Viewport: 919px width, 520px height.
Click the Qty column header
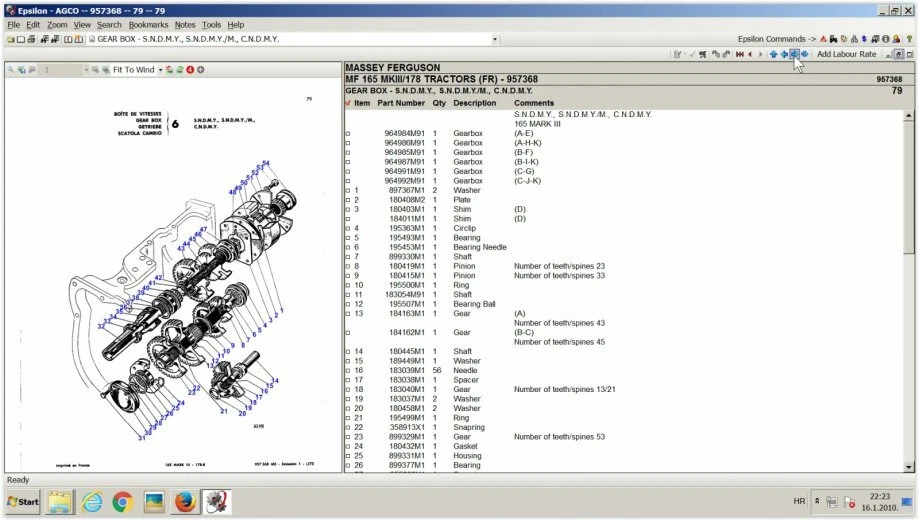coord(439,103)
